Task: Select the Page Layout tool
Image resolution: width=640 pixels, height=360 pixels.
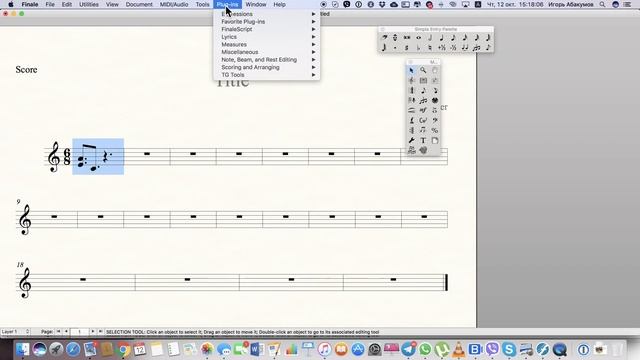Action: (x=435, y=140)
